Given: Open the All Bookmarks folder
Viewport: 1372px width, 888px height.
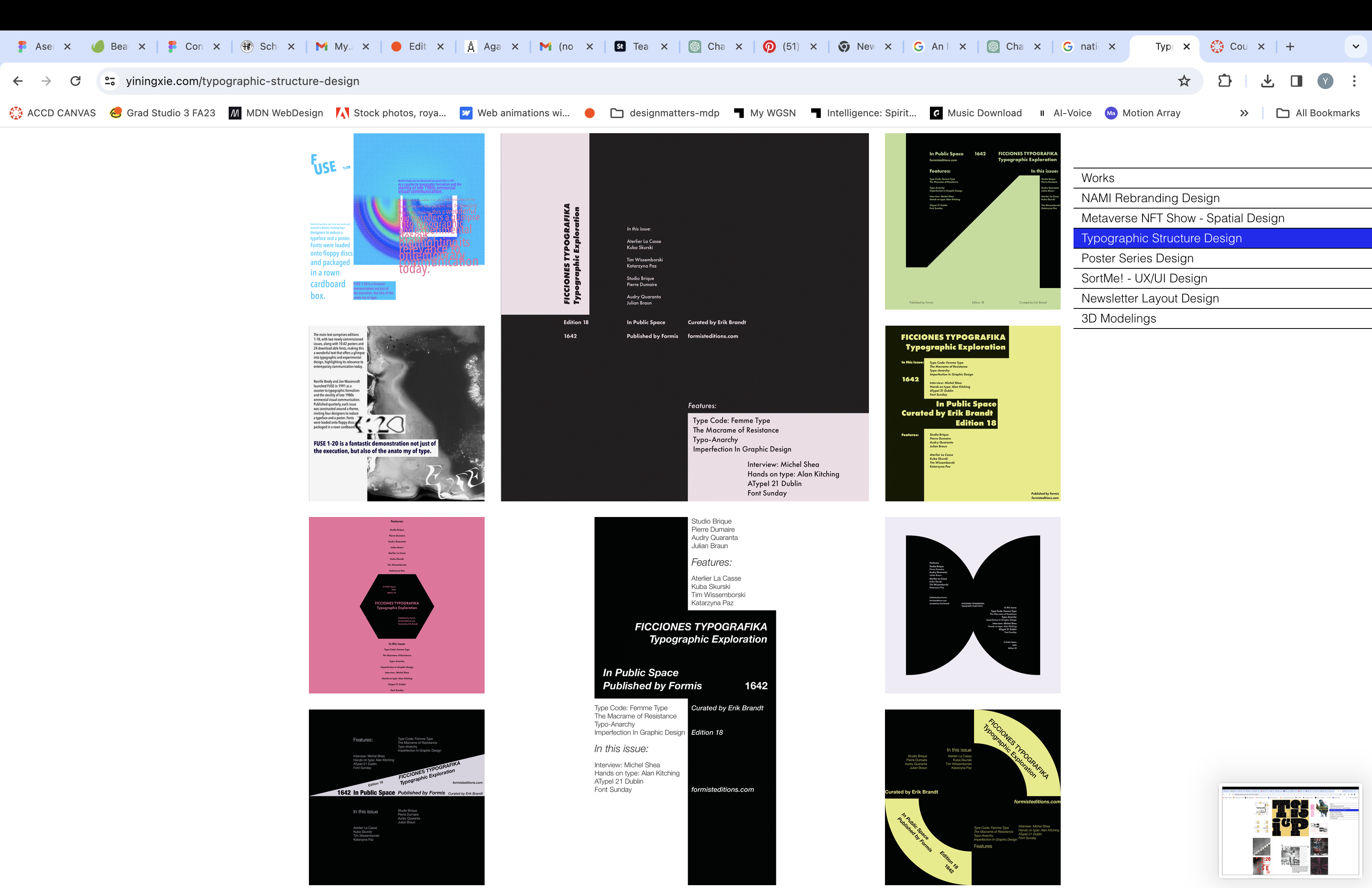Looking at the screenshot, I should pyautogui.click(x=1318, y=114).
